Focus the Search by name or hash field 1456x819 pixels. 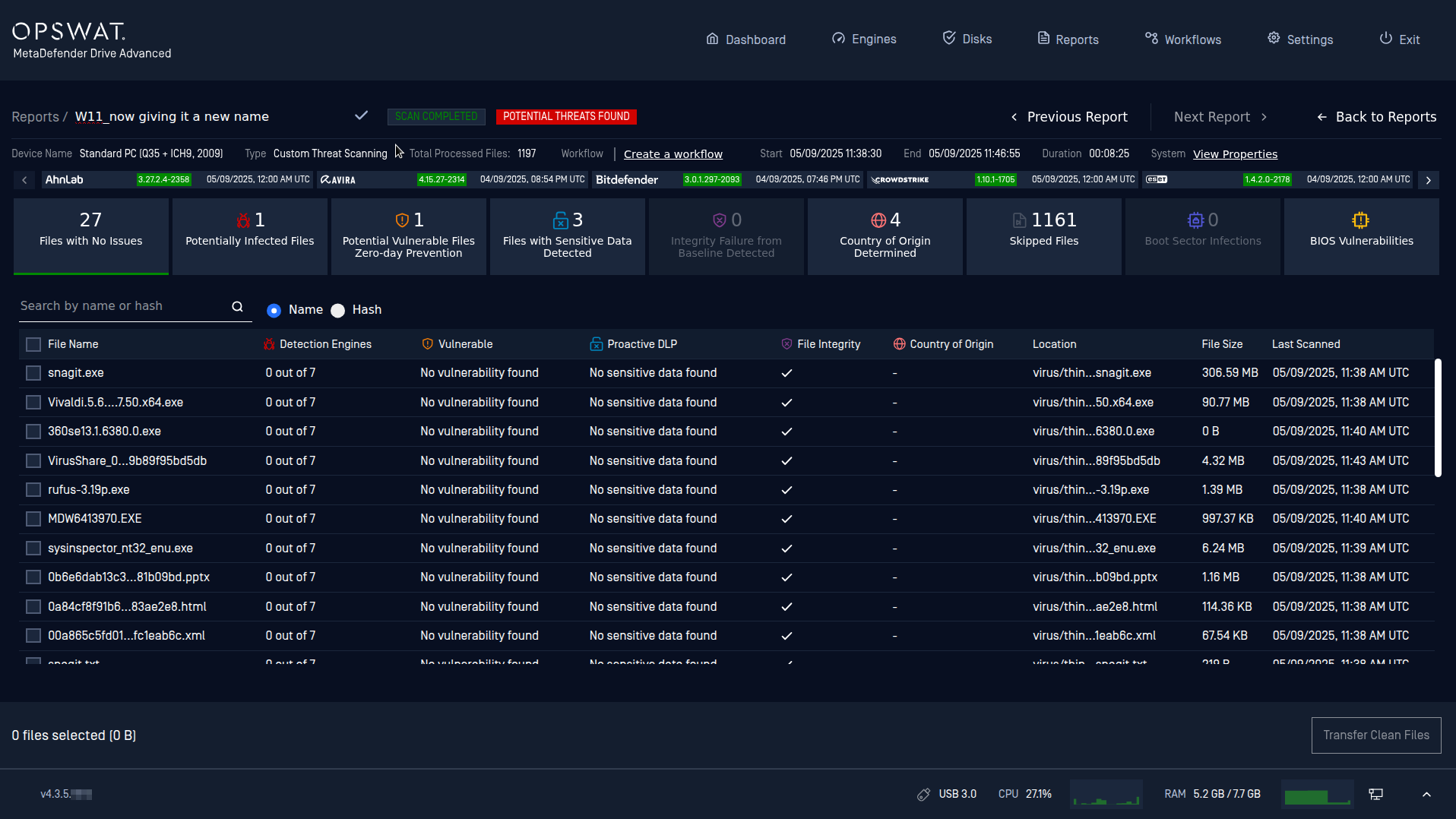pos(122,306)
